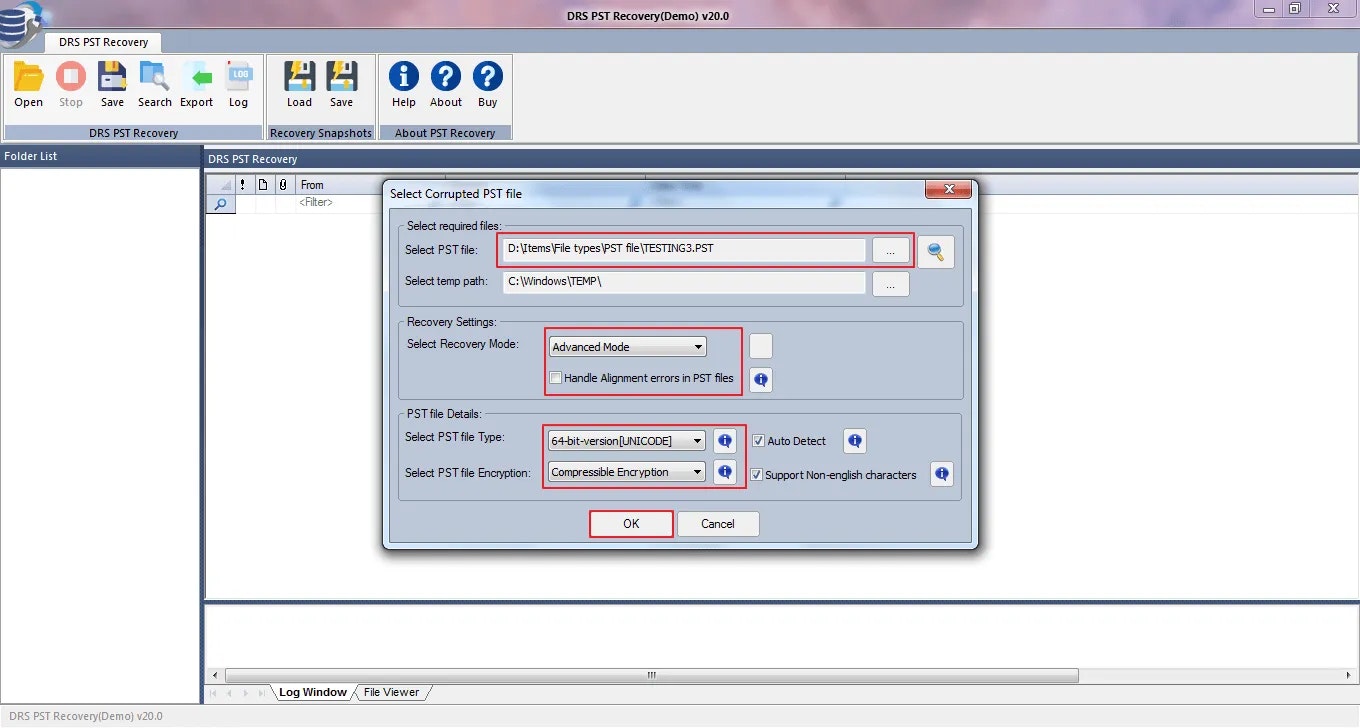Toggle Support Non-english characters checkbox
Screen dimensions: 1360x728
pos(757,475)
